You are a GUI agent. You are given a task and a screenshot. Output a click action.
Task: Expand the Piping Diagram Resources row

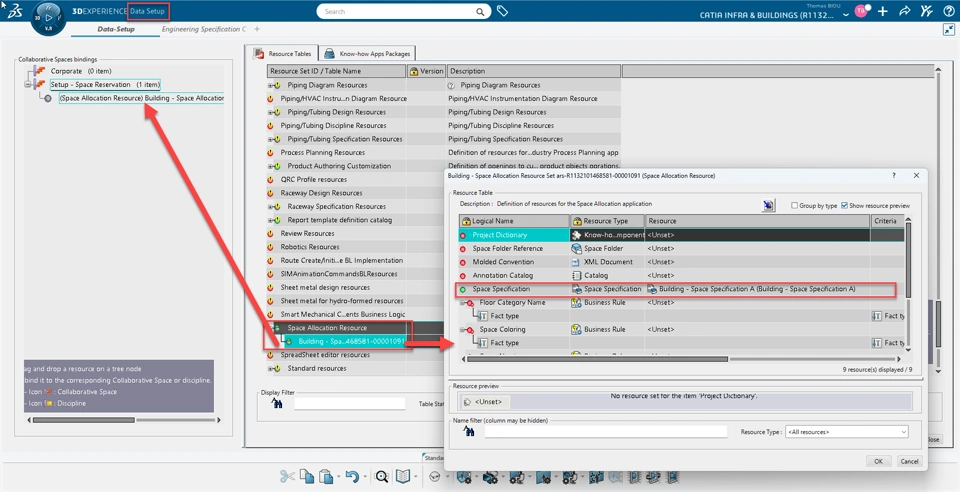(270, 86)
